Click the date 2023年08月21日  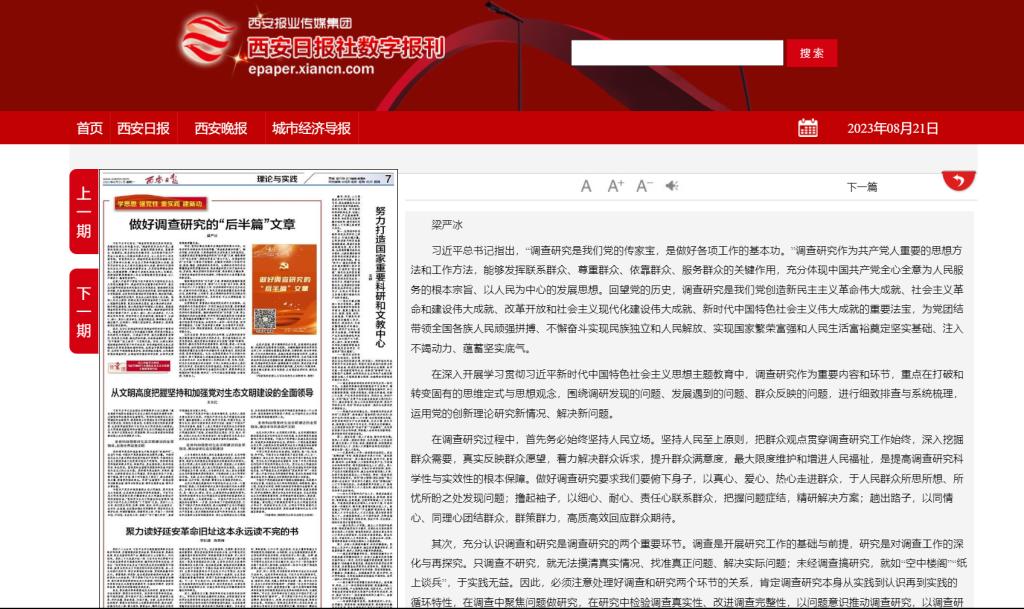tap(892, 128)
